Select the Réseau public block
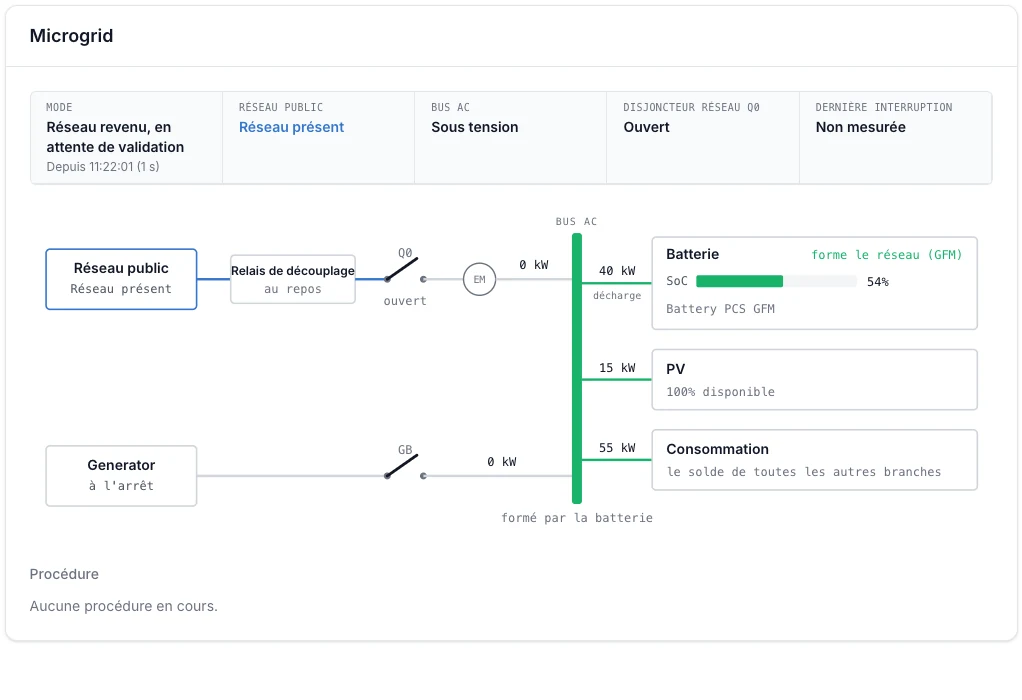Image resolution: width=1022 pixels, height=700 pixels. (x=121, y=279)
